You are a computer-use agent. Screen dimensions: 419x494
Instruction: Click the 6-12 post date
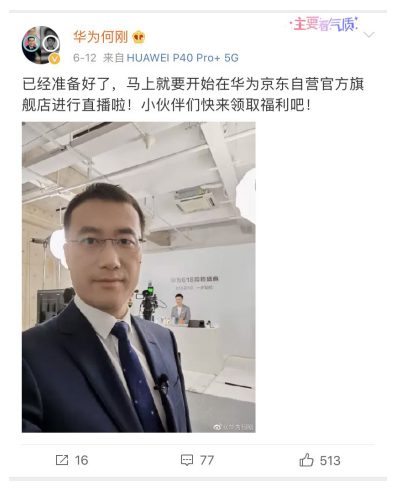[x=85, y=58]
